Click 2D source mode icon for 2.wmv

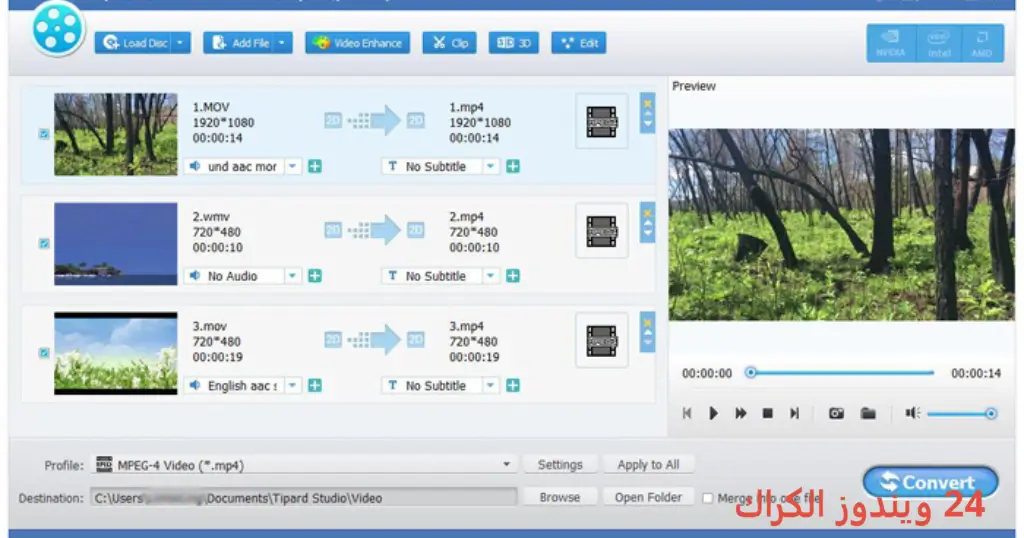point(333,230)
